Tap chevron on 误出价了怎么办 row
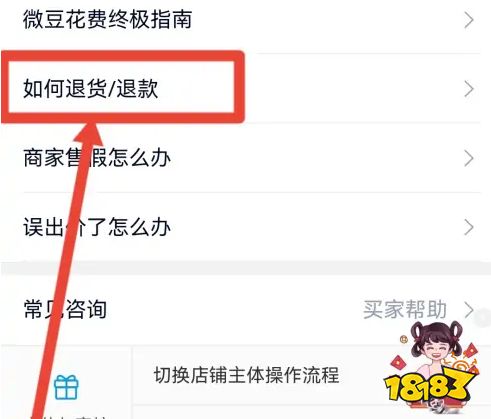Screen dimensions: 491x419 tap(469, 228)
